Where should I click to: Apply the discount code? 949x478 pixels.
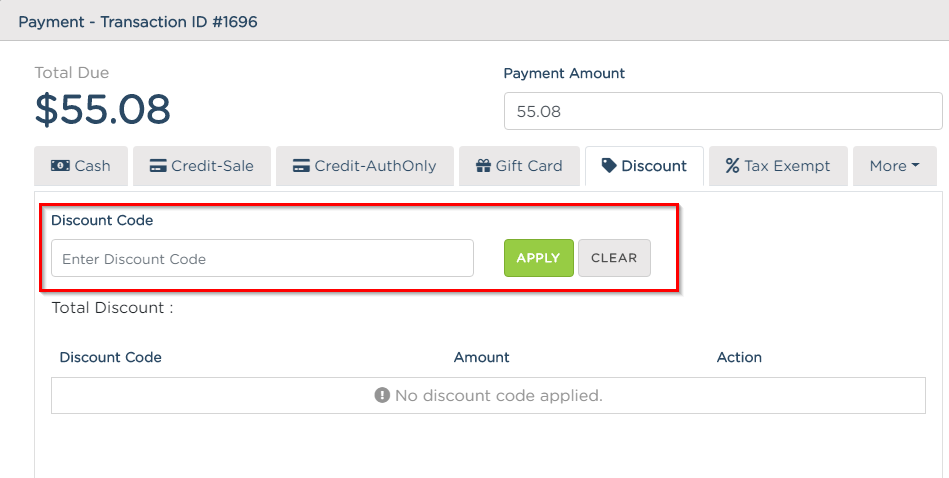tap(539, 258)
